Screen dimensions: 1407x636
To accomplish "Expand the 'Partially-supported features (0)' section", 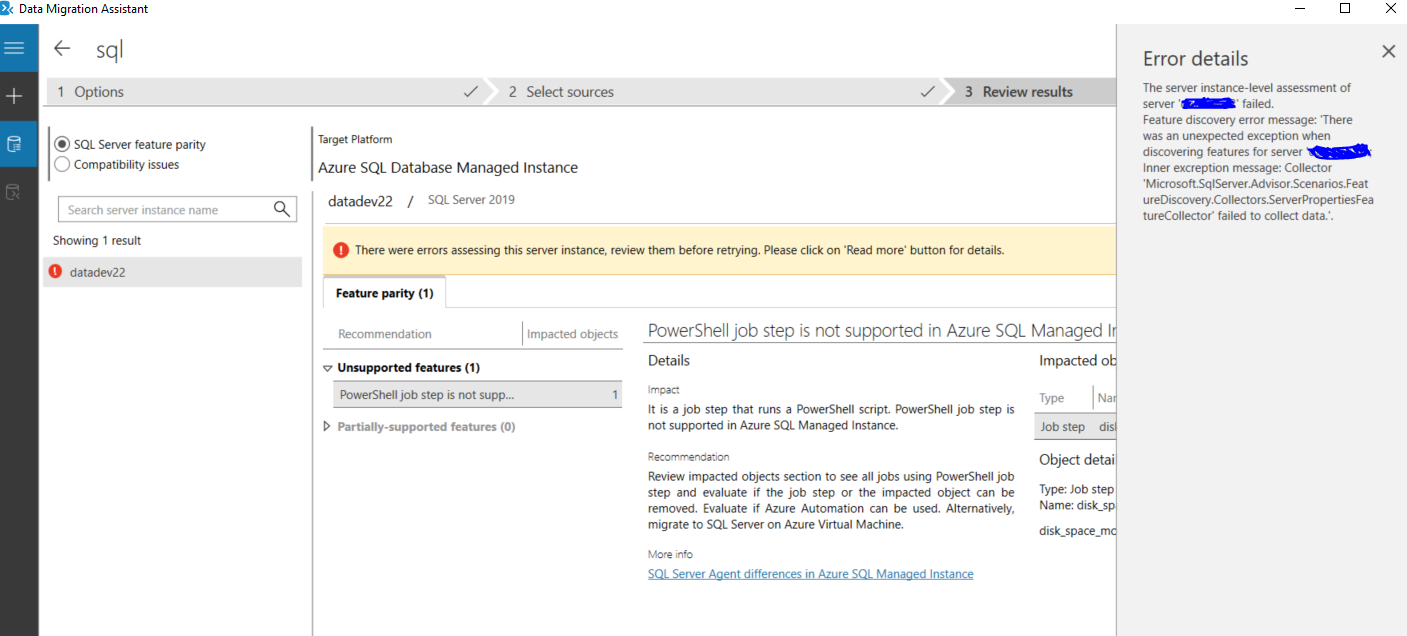I will point(325,426).
